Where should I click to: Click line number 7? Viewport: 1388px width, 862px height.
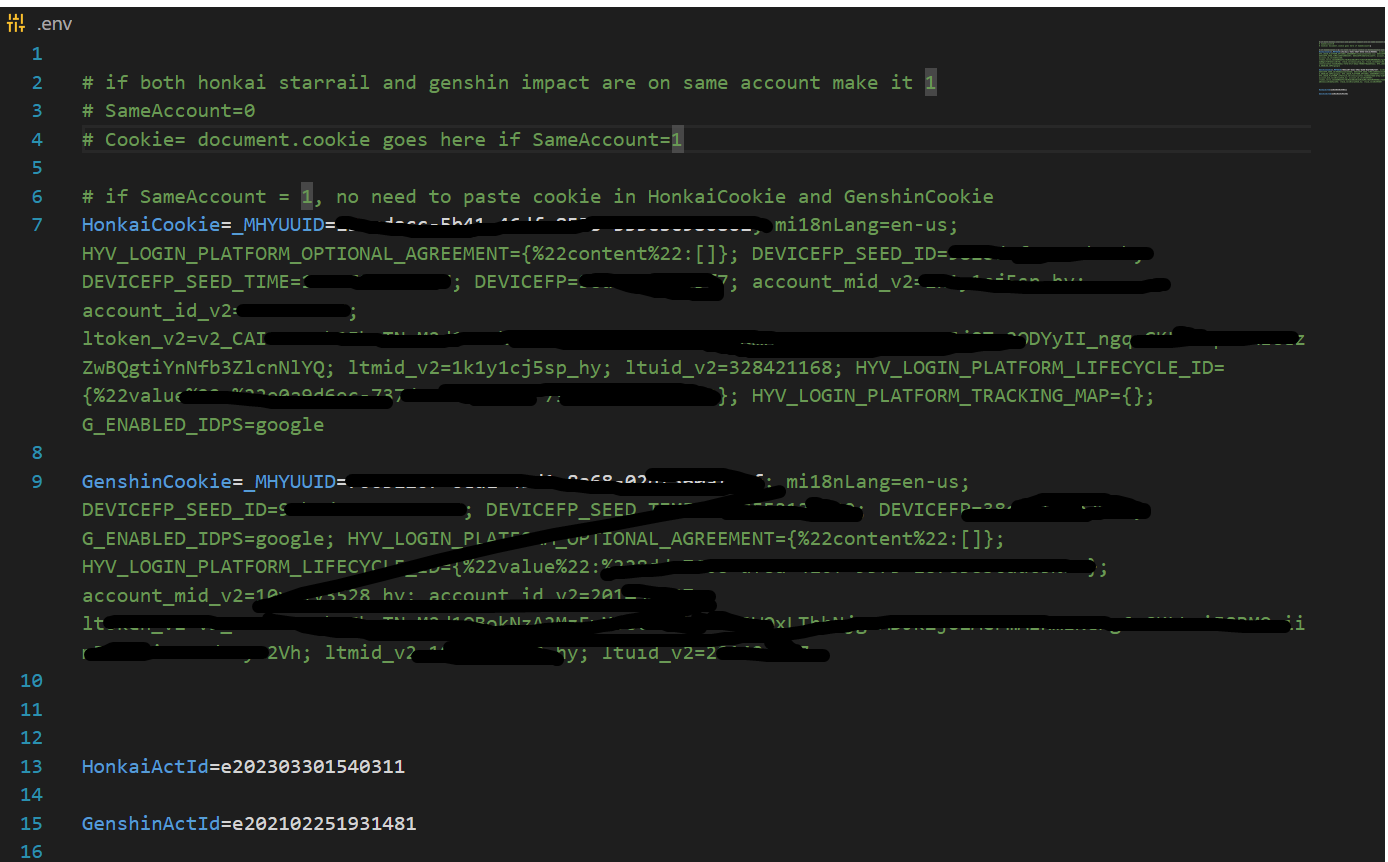[x=37, y=224]
